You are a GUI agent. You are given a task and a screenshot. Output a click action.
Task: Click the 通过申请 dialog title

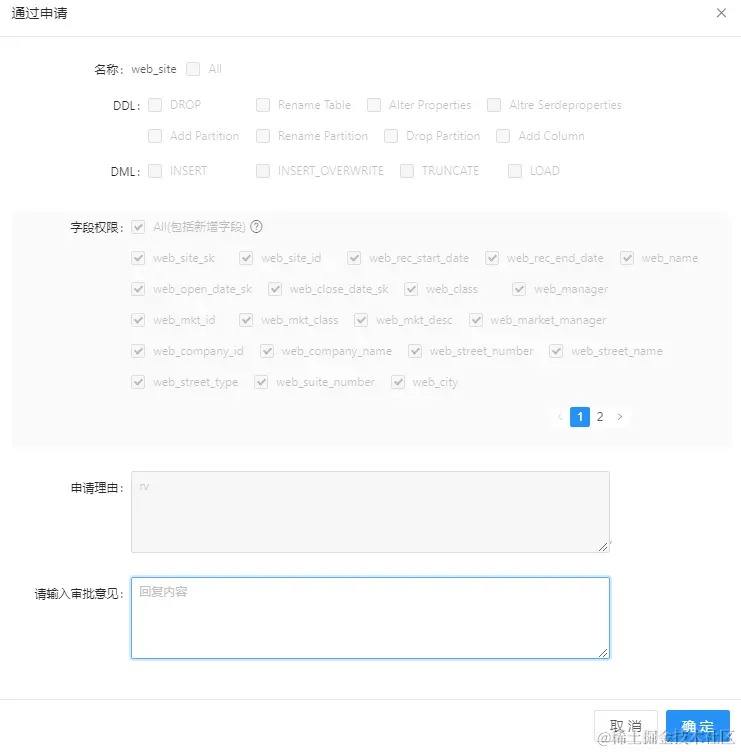(39, 13)
